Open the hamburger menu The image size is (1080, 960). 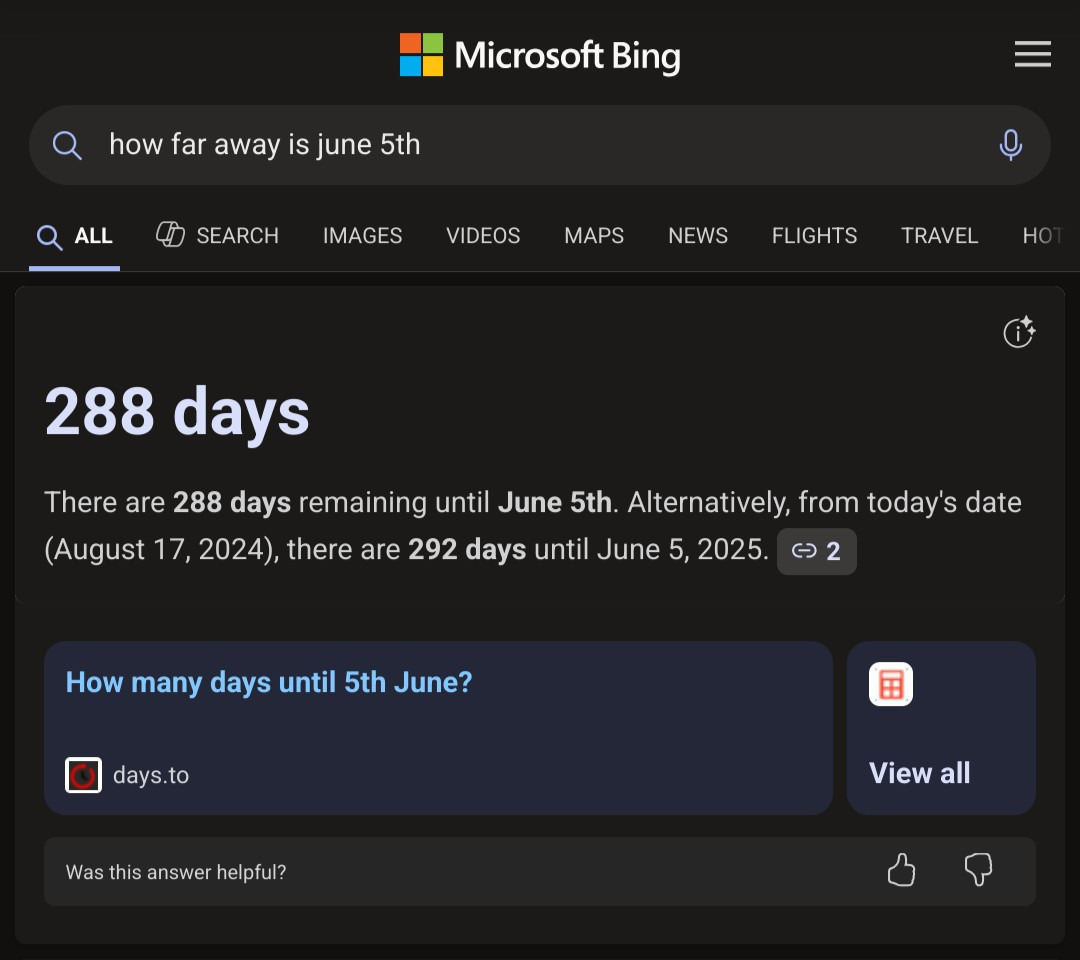pyautogui.click(x=1032, y=55)
